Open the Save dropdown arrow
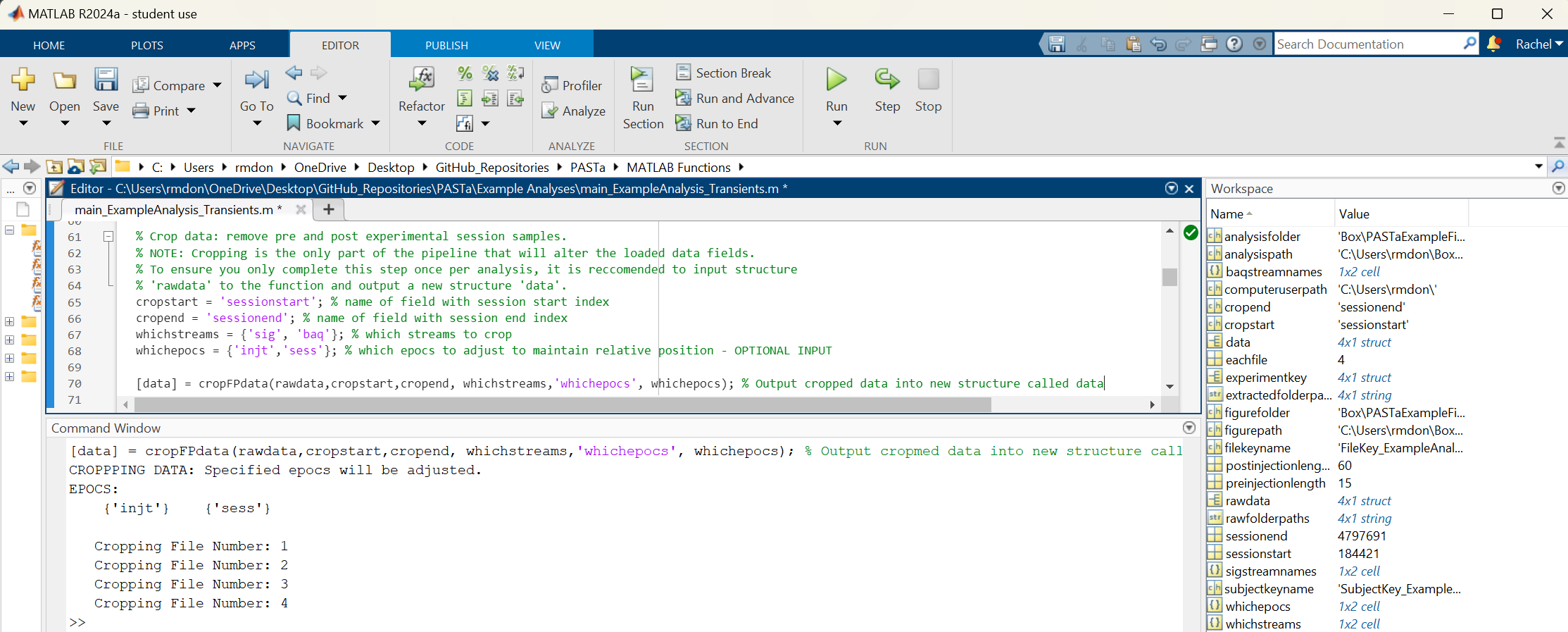 [106, 123]
